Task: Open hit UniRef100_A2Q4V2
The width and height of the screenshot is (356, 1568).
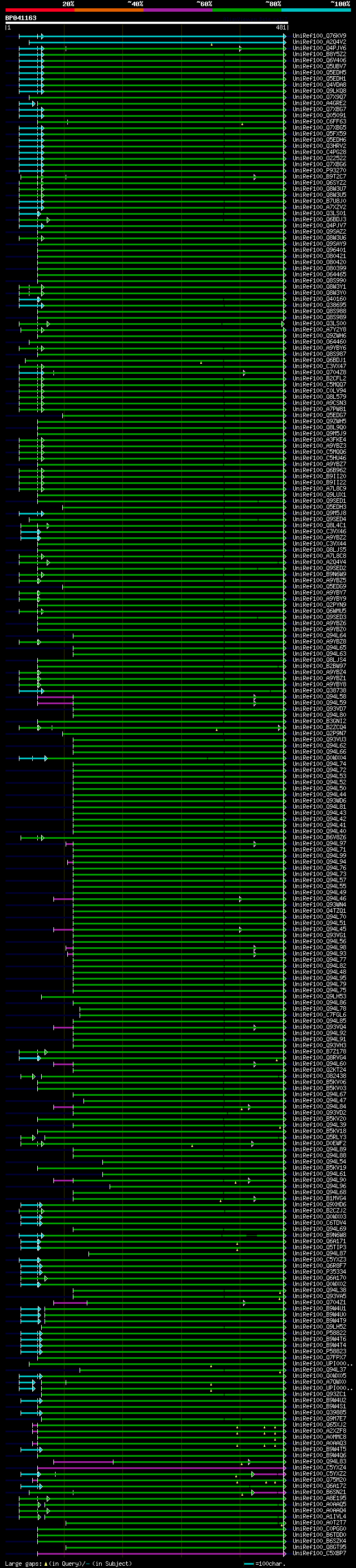Action: click(319, 42)
